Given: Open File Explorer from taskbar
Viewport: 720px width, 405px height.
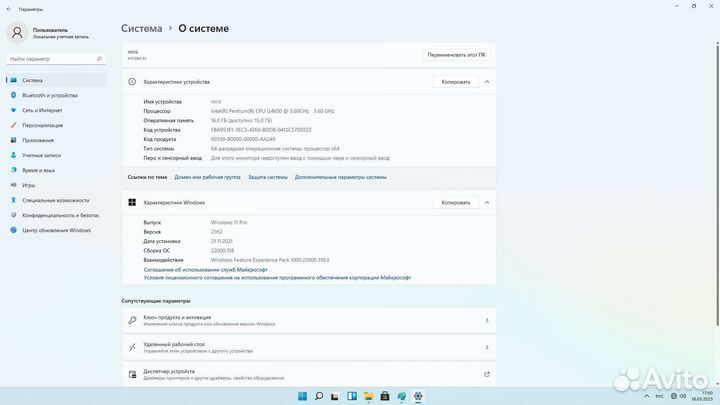Looking at the screenshot, I should pos(368,396).
